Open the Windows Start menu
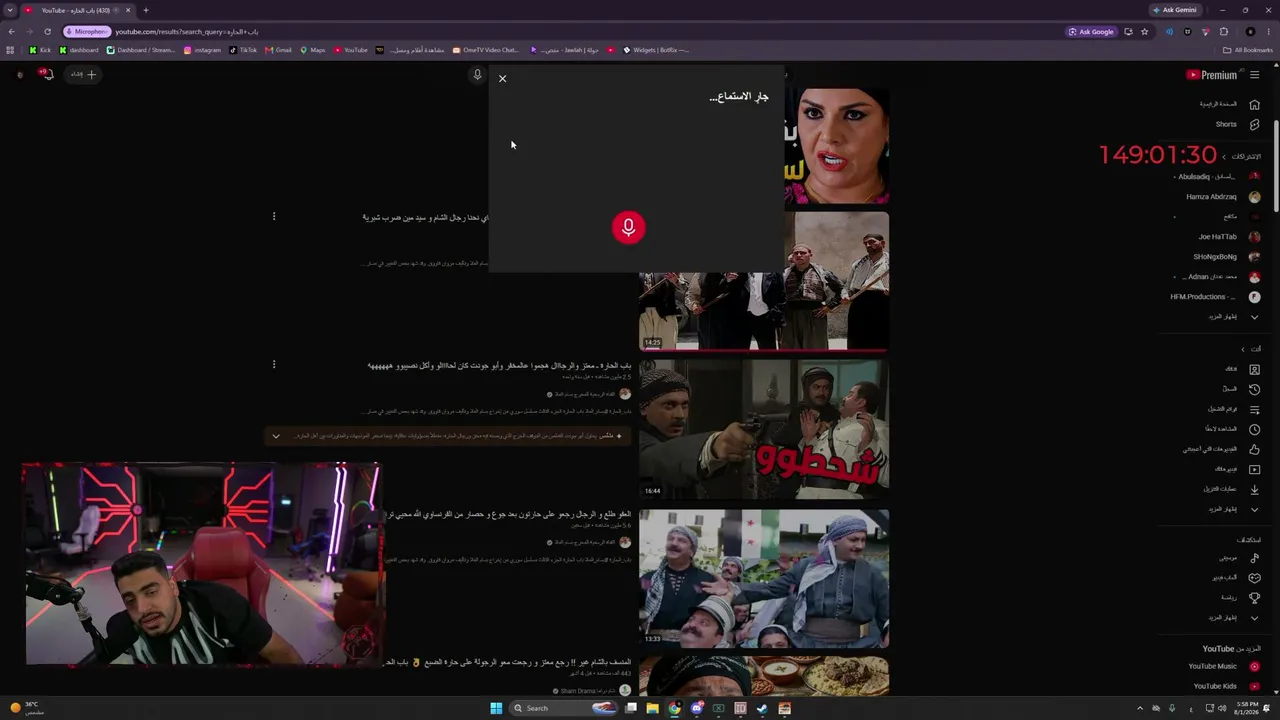Image resolution: width=1280 pixels, height=720 pixels. (496, 708)
